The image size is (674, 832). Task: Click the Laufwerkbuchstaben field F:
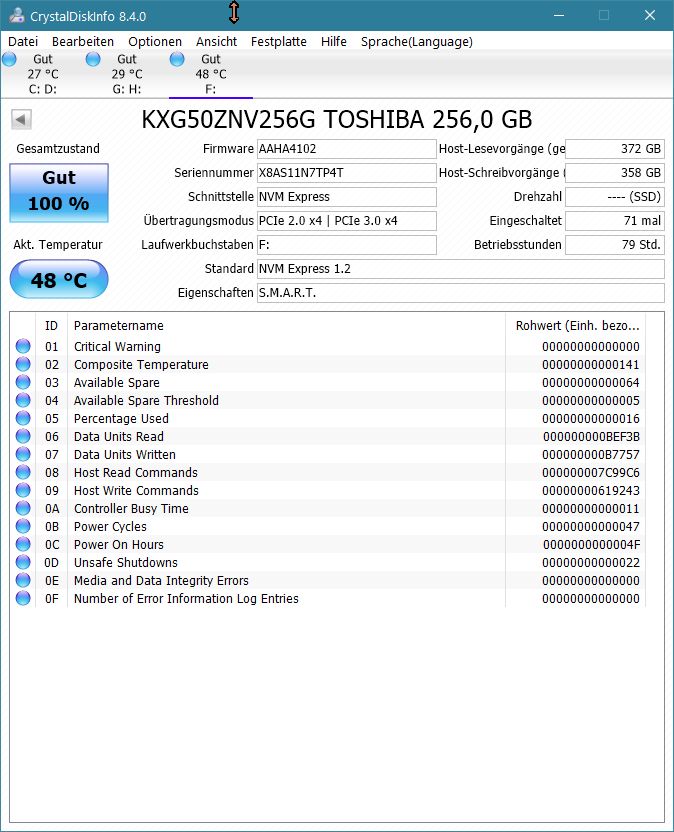pyautogui.click(x=347, y=245)
